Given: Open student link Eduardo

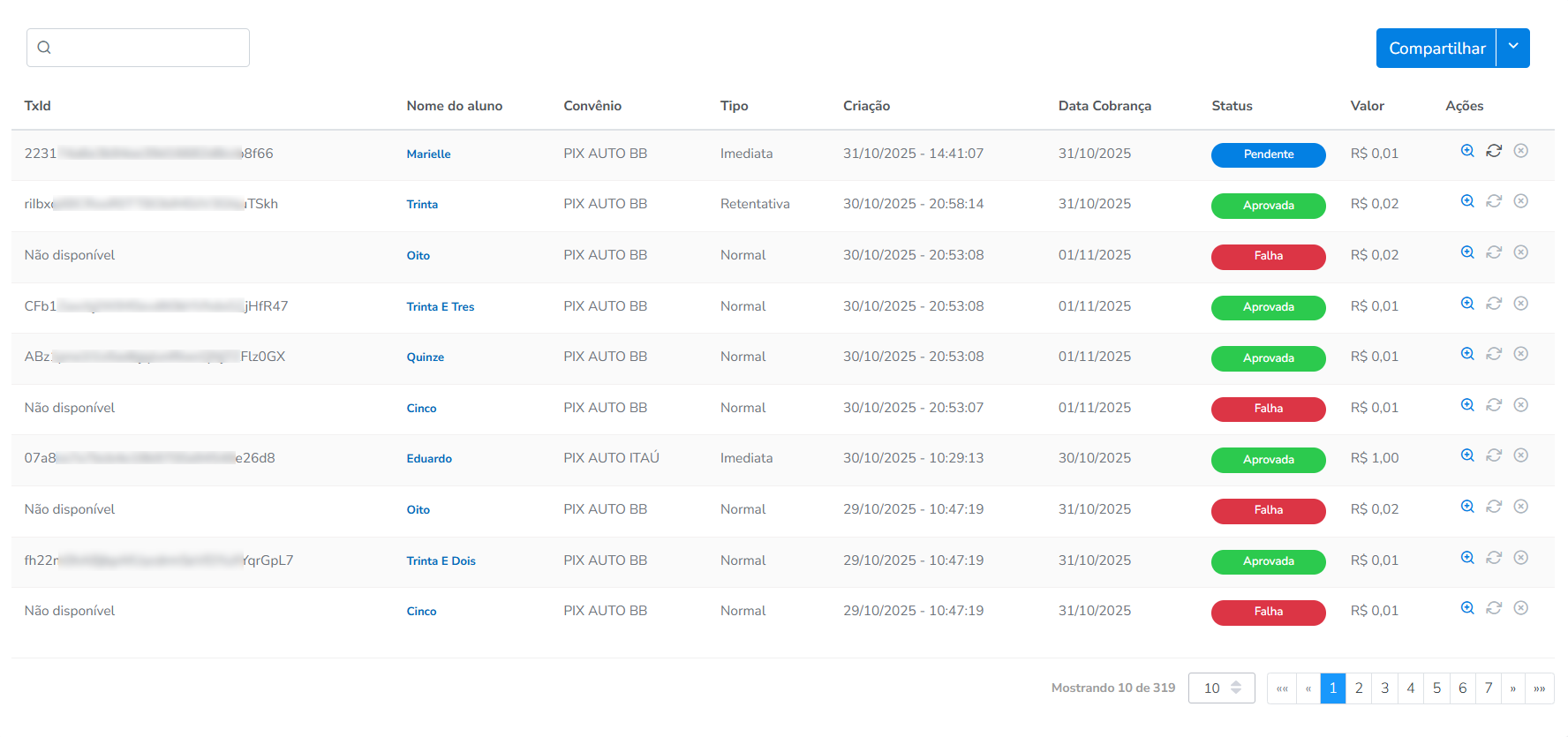Looking at the screenshot, I should [429, 459].
